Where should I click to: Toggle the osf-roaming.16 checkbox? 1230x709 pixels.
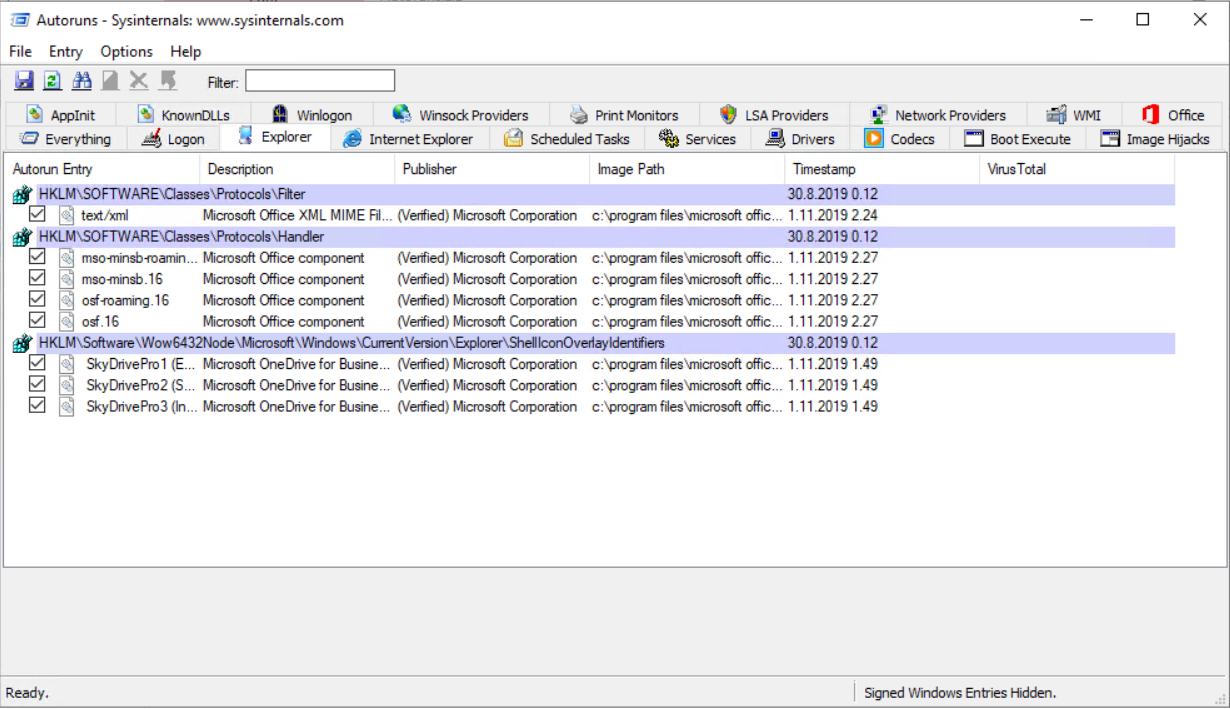(x=37, y=299)
